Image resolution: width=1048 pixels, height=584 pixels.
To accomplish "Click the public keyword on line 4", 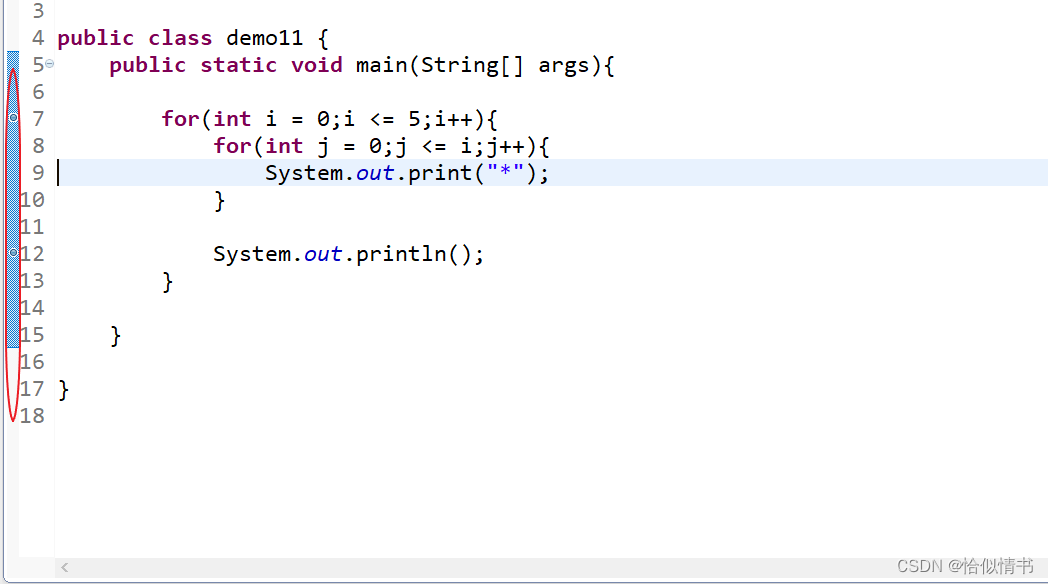I will (96, 38).
